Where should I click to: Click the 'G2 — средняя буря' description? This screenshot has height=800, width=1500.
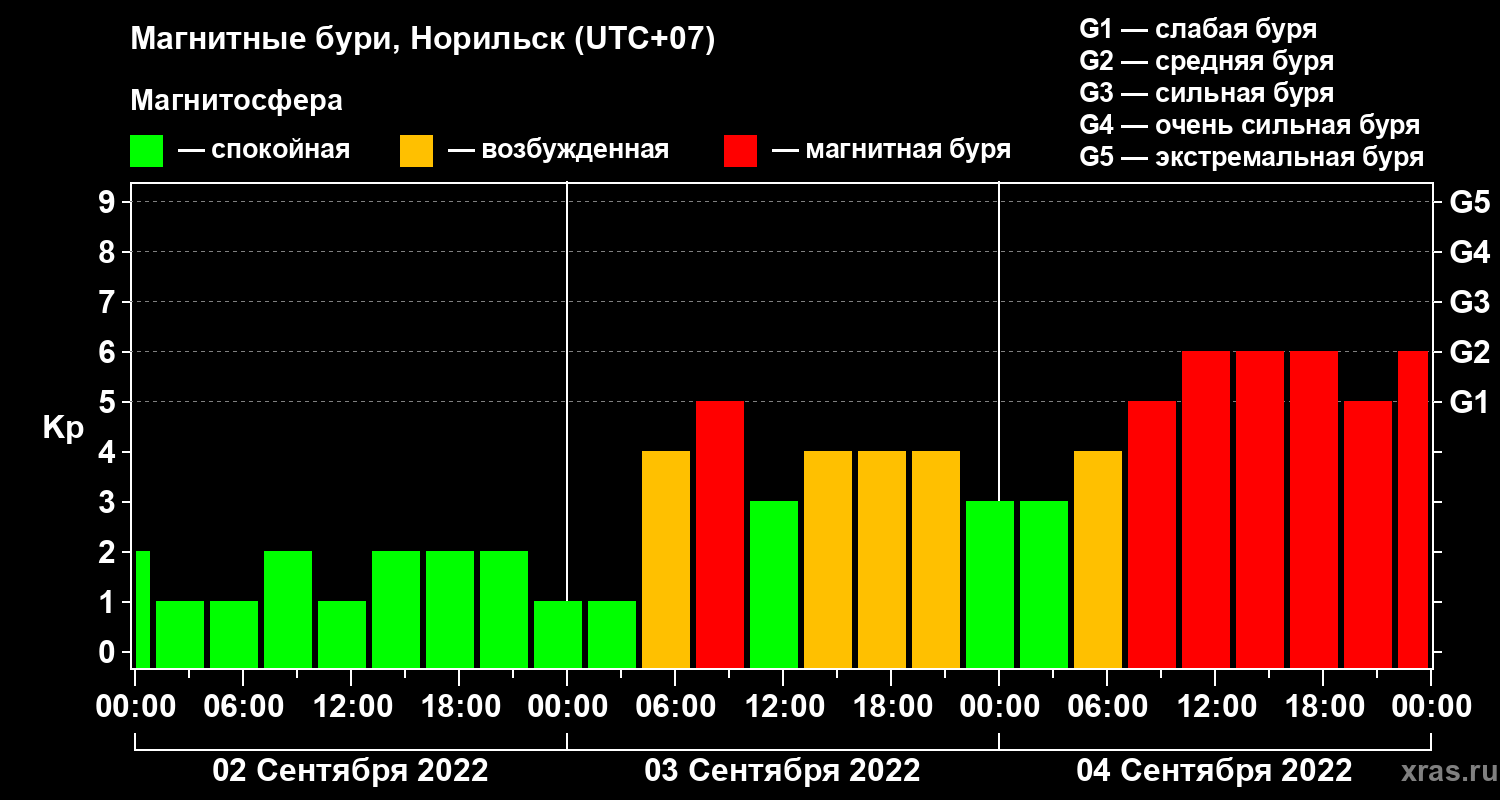tap(1207, 61)
